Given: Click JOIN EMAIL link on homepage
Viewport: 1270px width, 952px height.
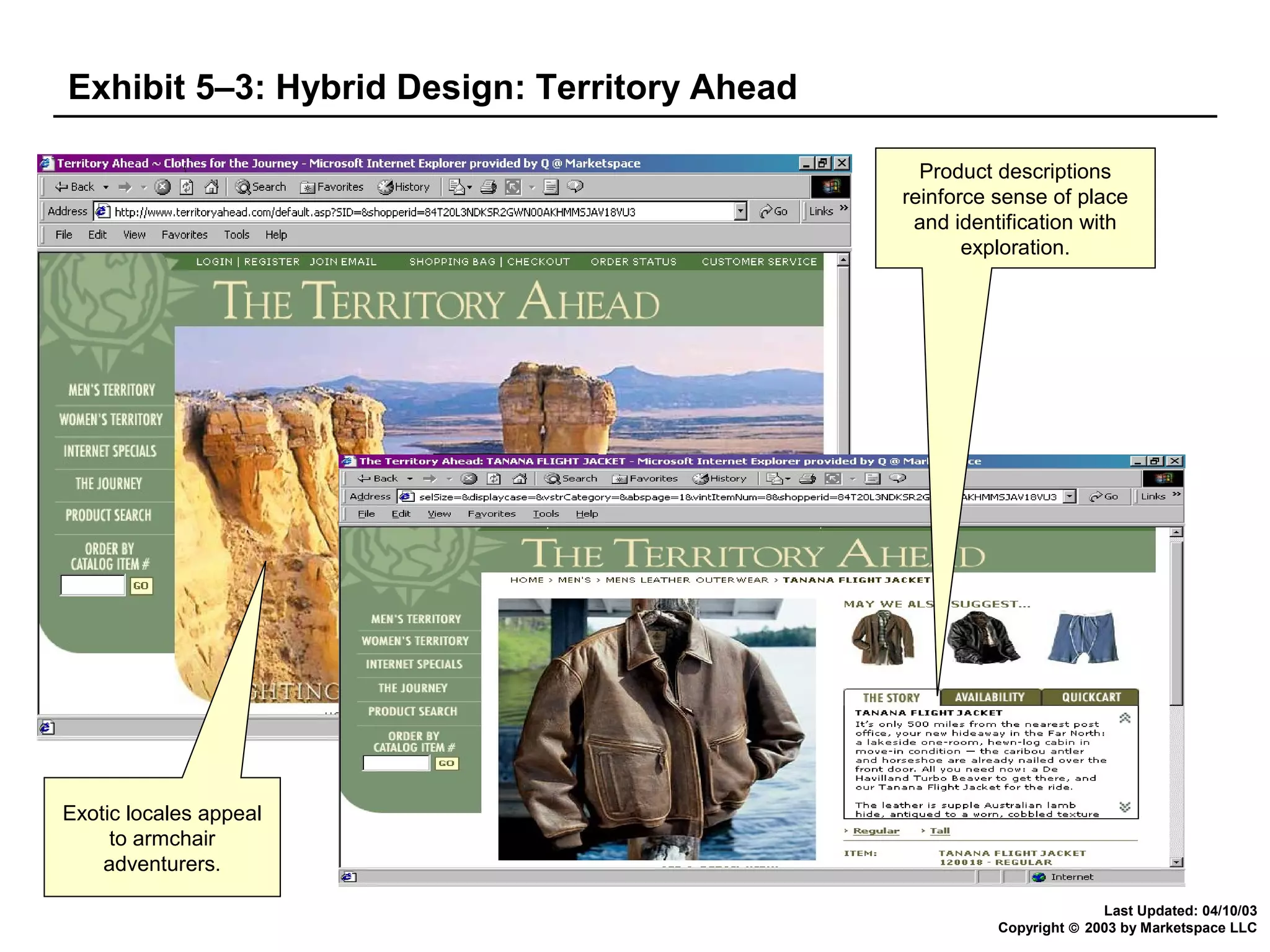Looking at the screenshot, I should tap(343, 262).
